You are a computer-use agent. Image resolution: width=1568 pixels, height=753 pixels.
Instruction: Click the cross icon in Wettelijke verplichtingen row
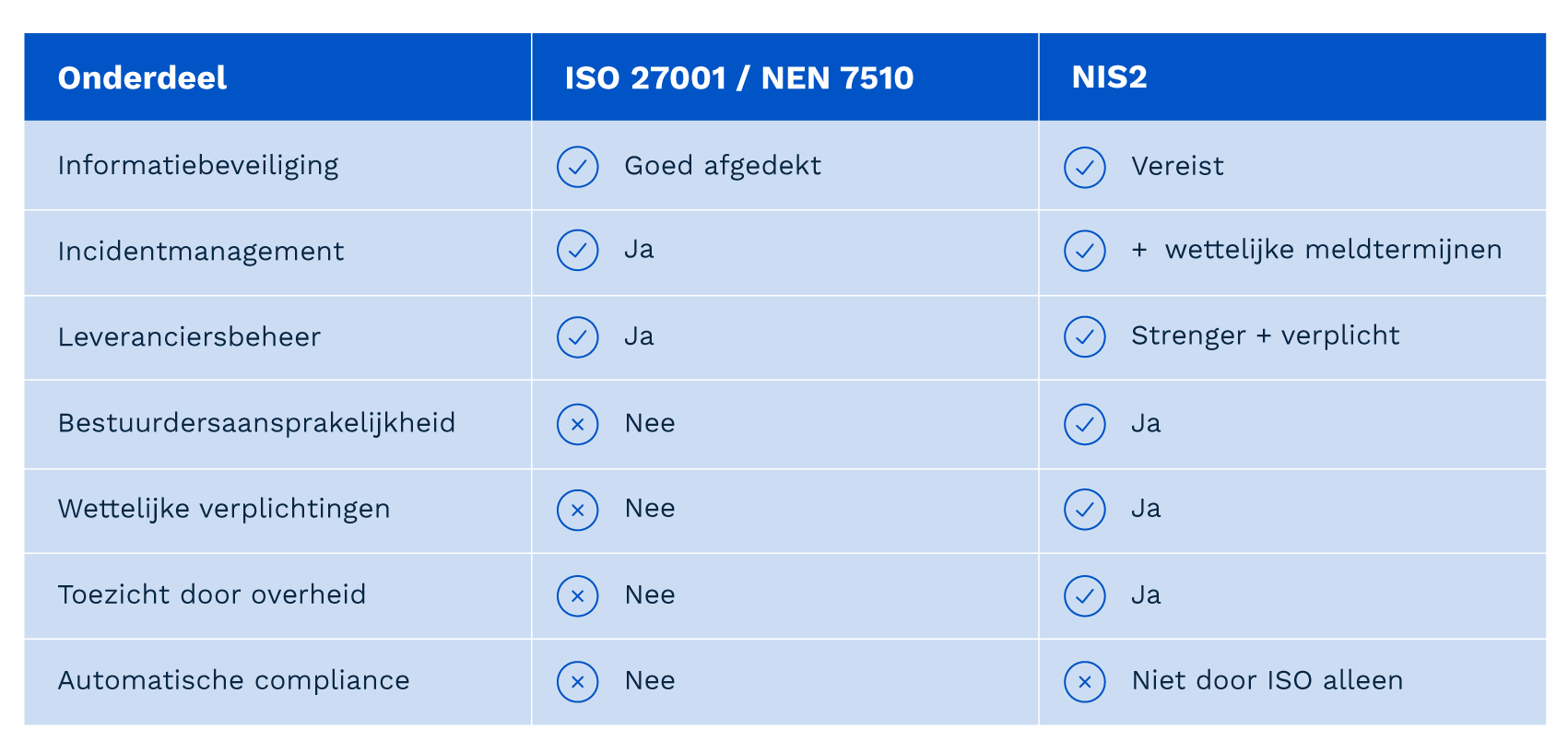[578, 510]
